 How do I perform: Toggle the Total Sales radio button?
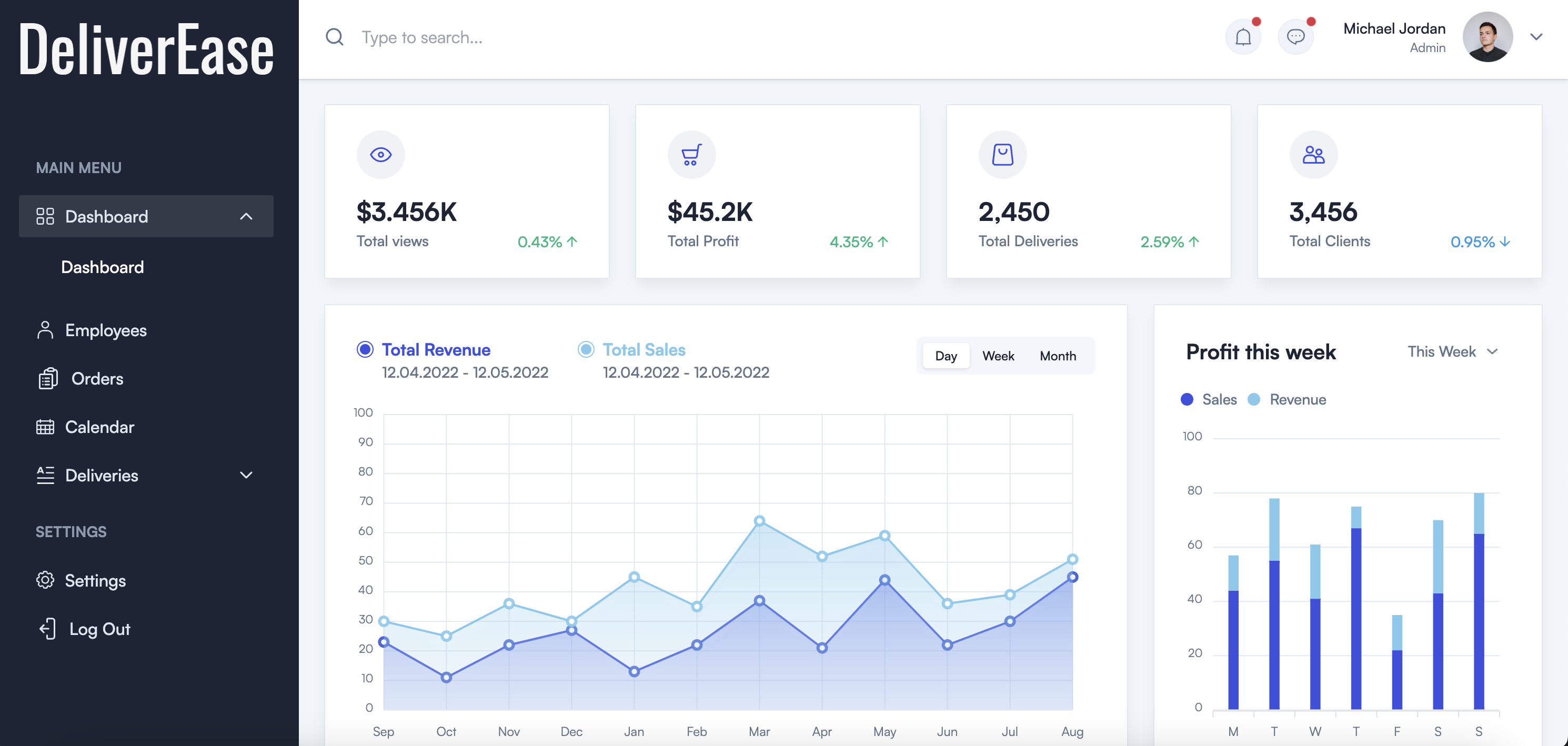(x=586, y=349)
